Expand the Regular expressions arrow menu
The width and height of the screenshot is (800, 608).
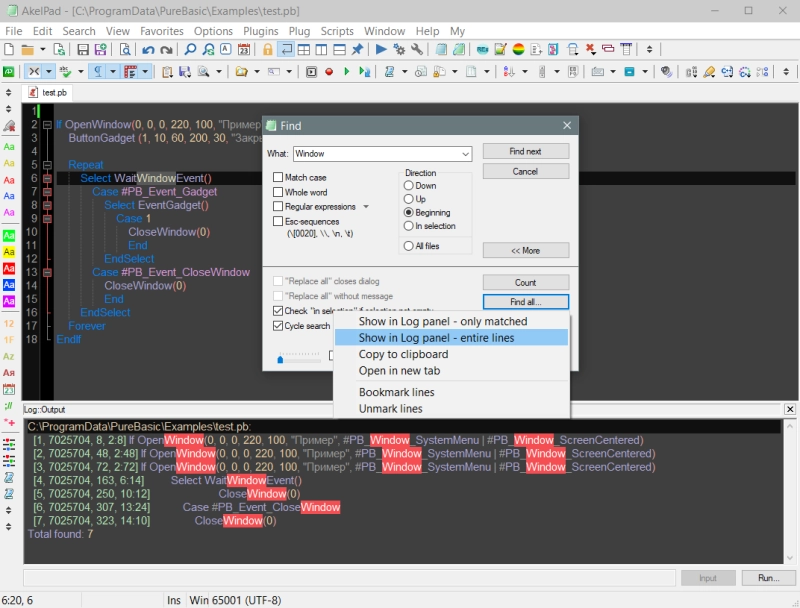point(366,207)
